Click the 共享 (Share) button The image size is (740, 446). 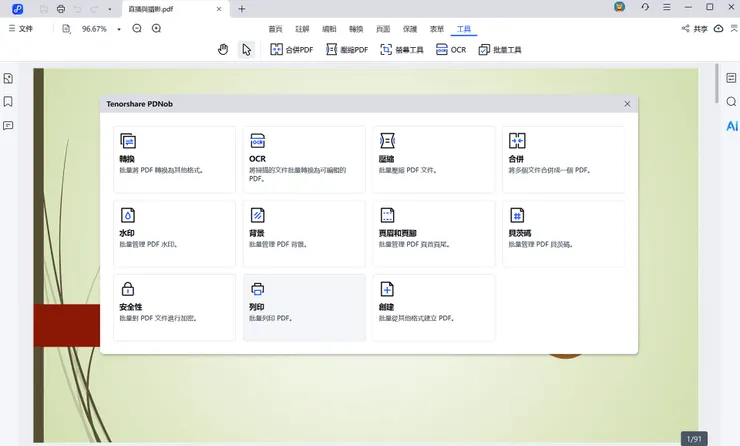696,29
